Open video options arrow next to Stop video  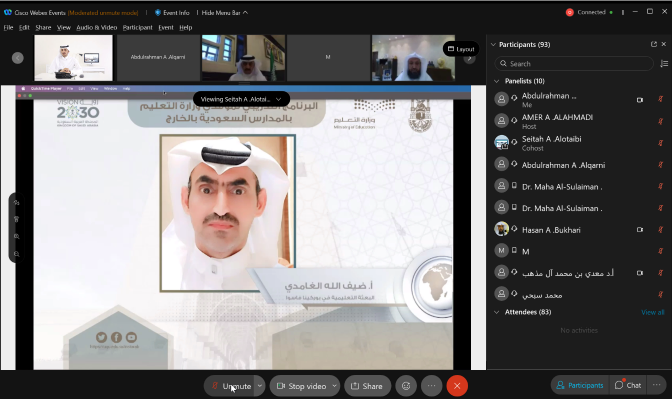(334, 386)
